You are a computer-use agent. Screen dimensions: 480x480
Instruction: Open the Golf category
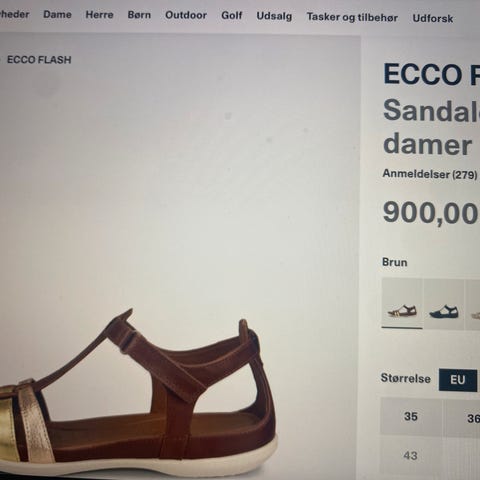coord(232,16)
